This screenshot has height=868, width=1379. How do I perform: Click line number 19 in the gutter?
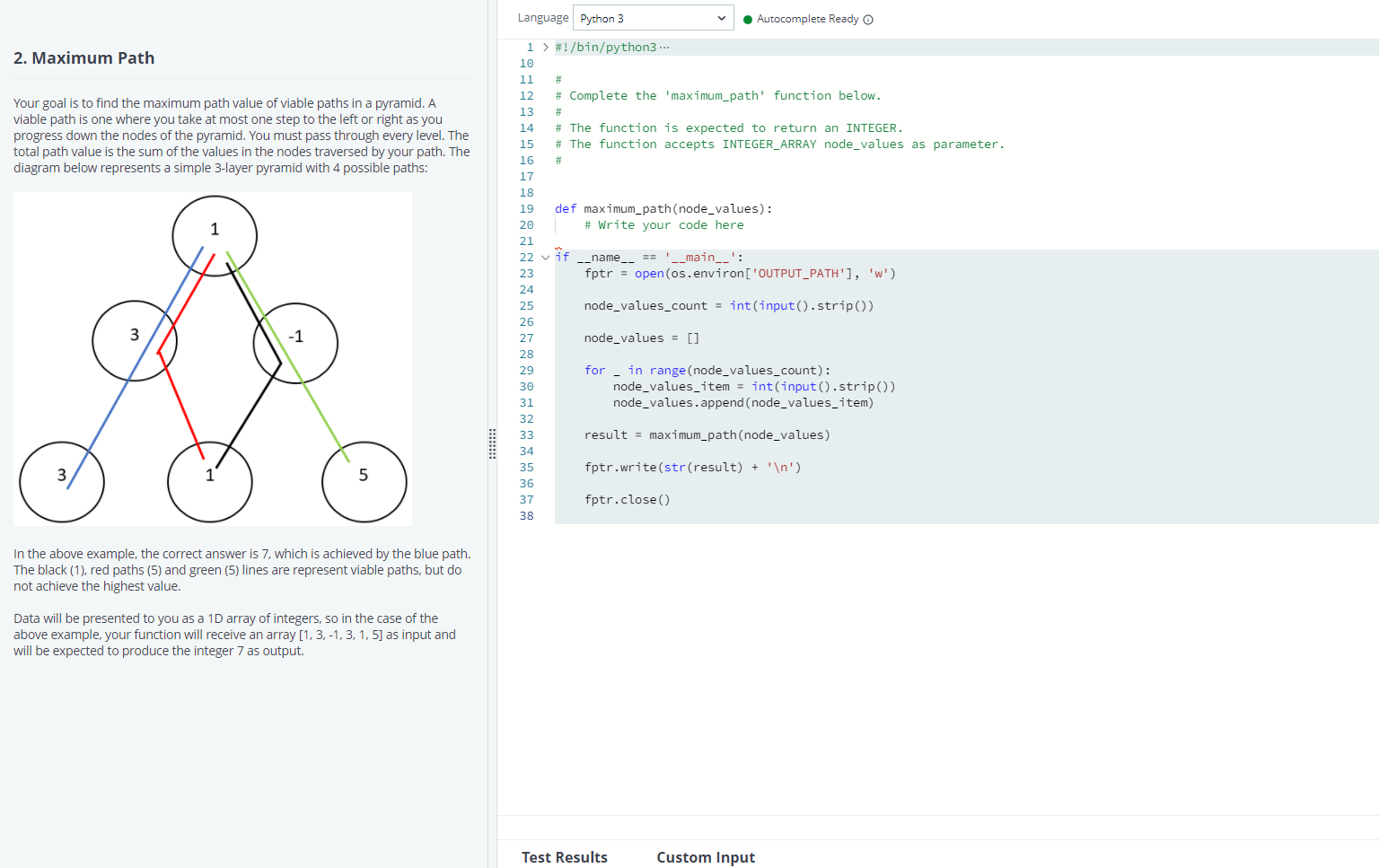(x=526, y=208)
